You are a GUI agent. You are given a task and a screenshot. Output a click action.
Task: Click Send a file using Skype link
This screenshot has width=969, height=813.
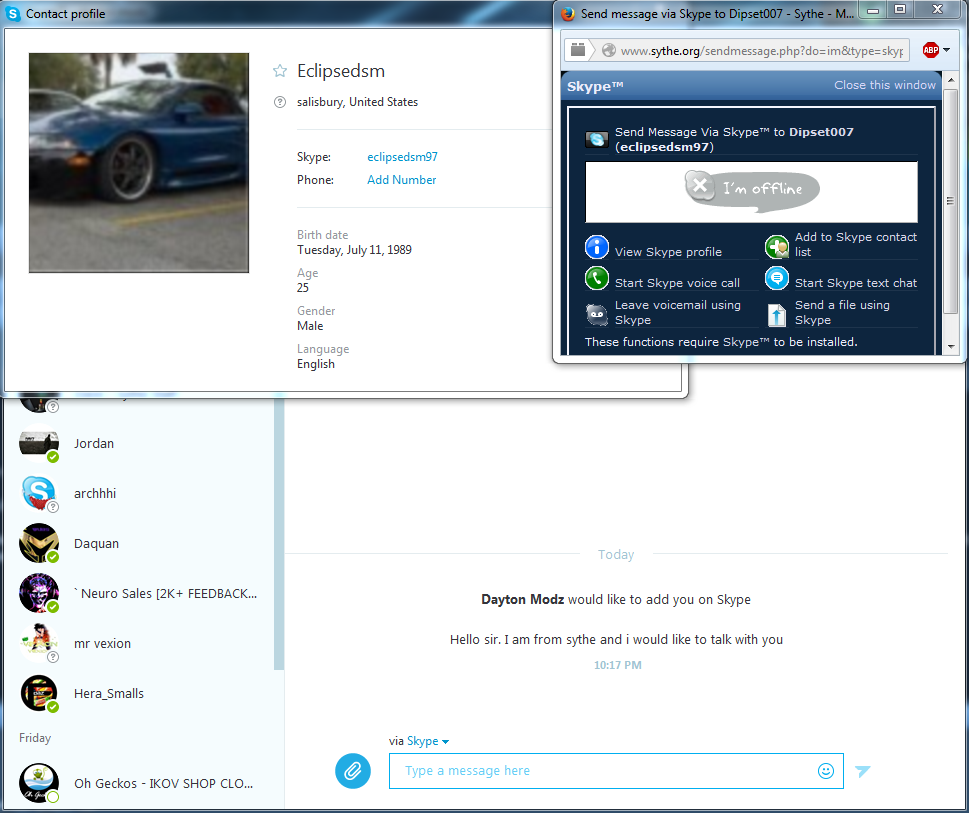point(842,312)
